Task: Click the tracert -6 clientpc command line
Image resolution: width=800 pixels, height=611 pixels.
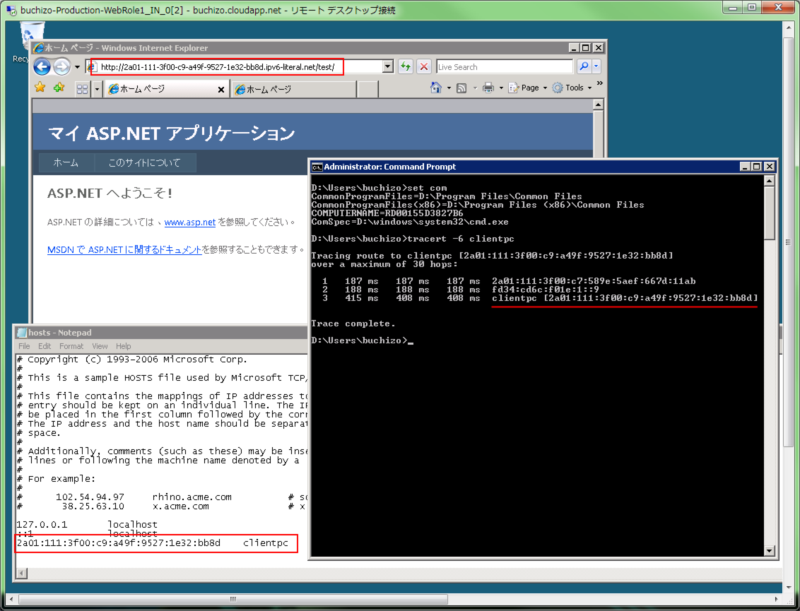Action: coord(413,239)
